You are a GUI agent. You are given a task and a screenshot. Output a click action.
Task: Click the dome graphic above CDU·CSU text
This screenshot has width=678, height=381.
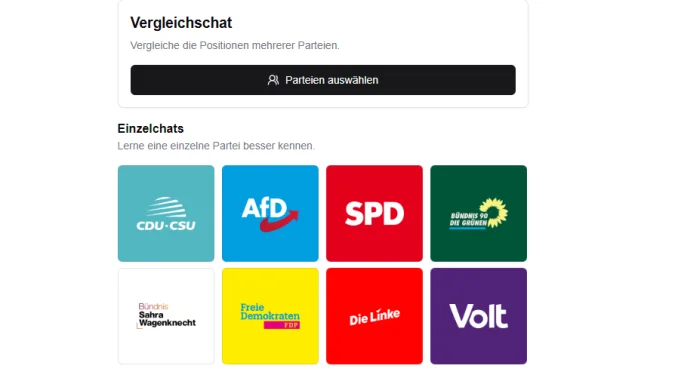click(166, 207)
